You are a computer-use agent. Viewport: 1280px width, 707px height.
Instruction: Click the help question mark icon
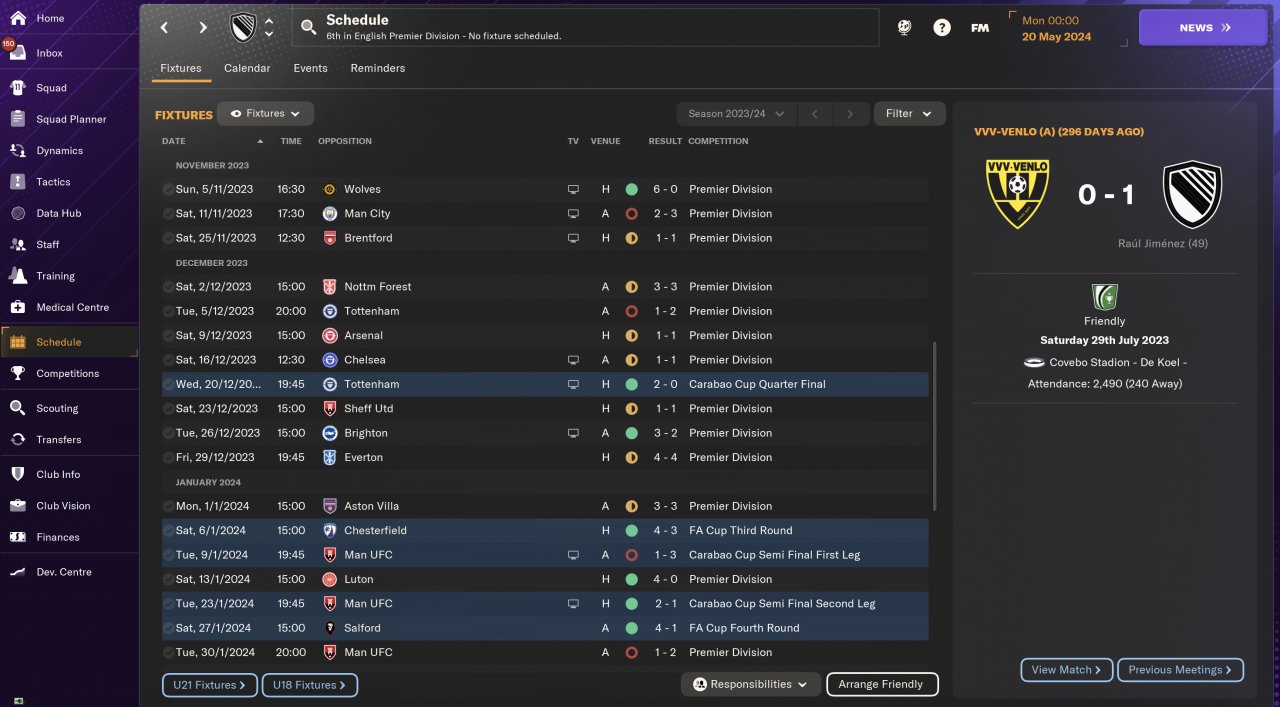click(942, 28)
